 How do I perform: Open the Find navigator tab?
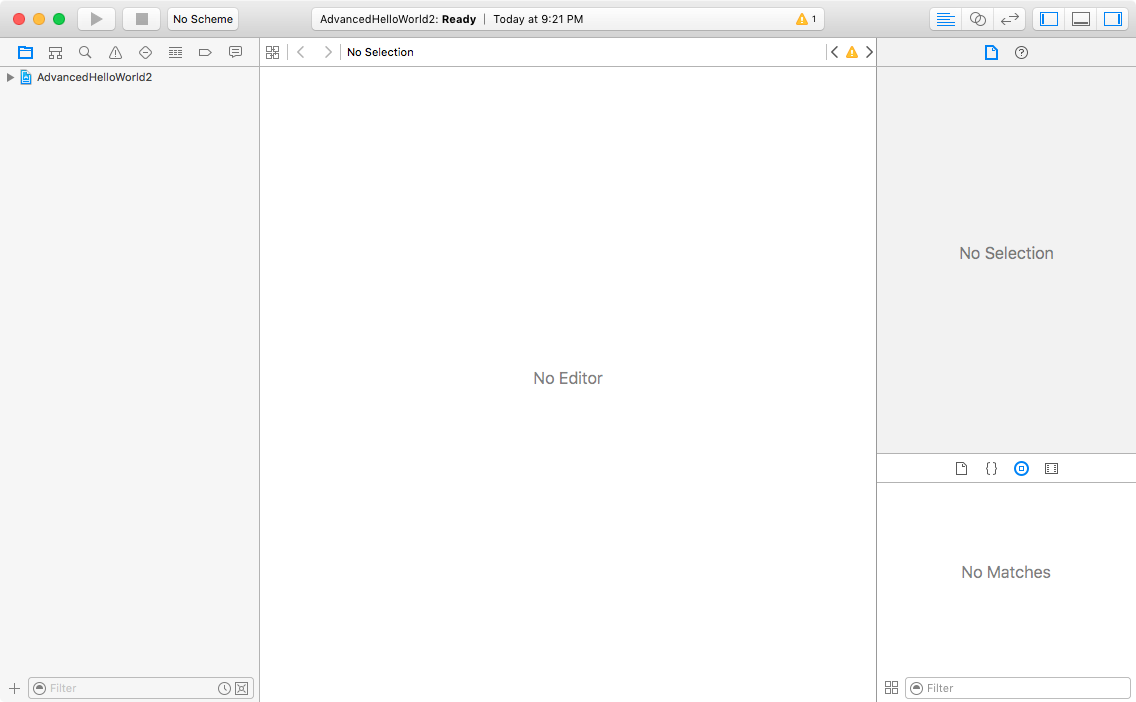coord(85,52)
